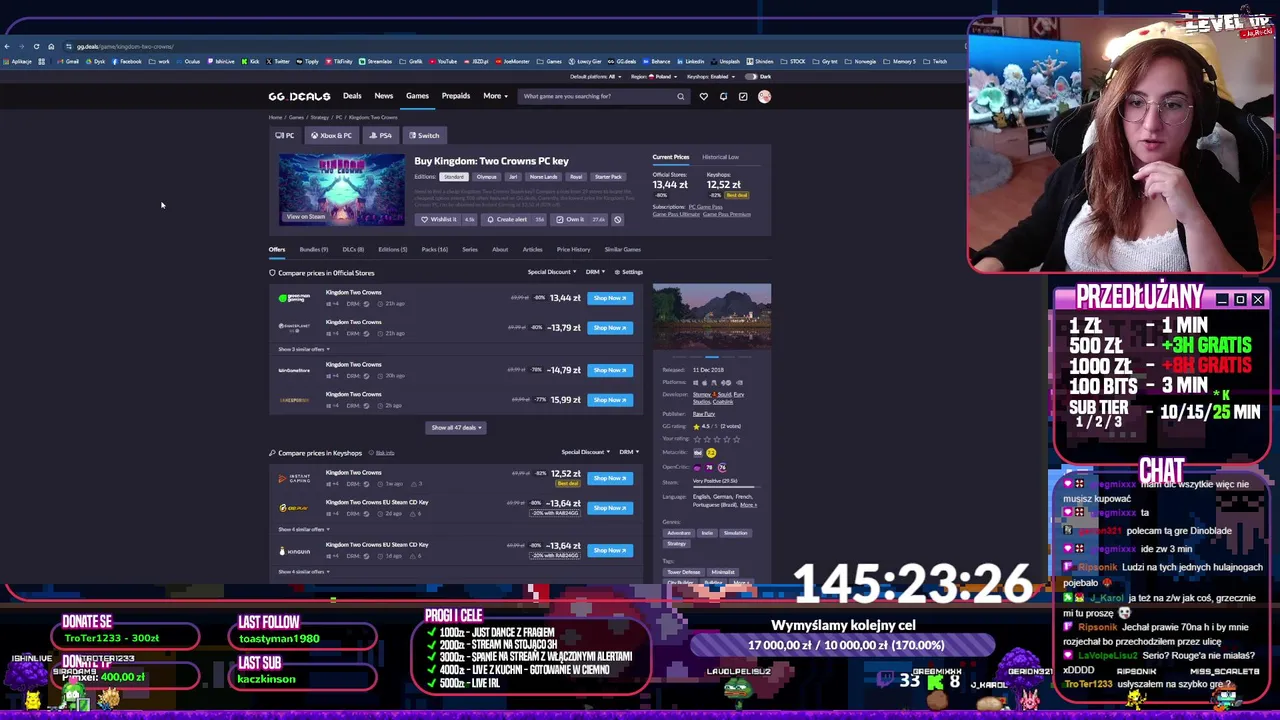Viewport: 1280px width, 720px height.
Task: Click View on Steam on cover image
Action: coord(305,216)
